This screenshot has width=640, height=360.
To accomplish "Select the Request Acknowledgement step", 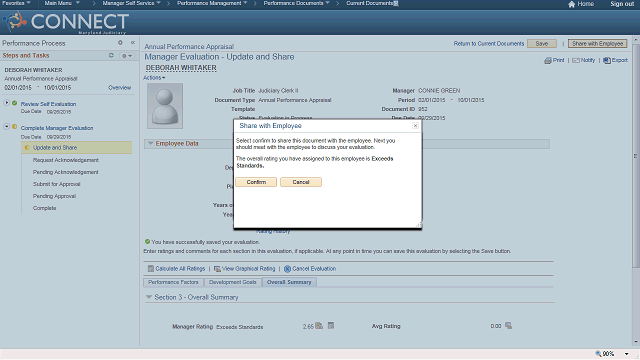I will (x=66, y=160).
